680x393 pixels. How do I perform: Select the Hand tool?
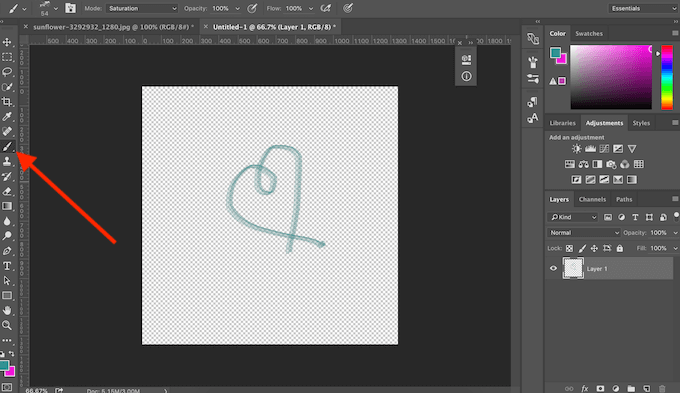coord(7,311)
